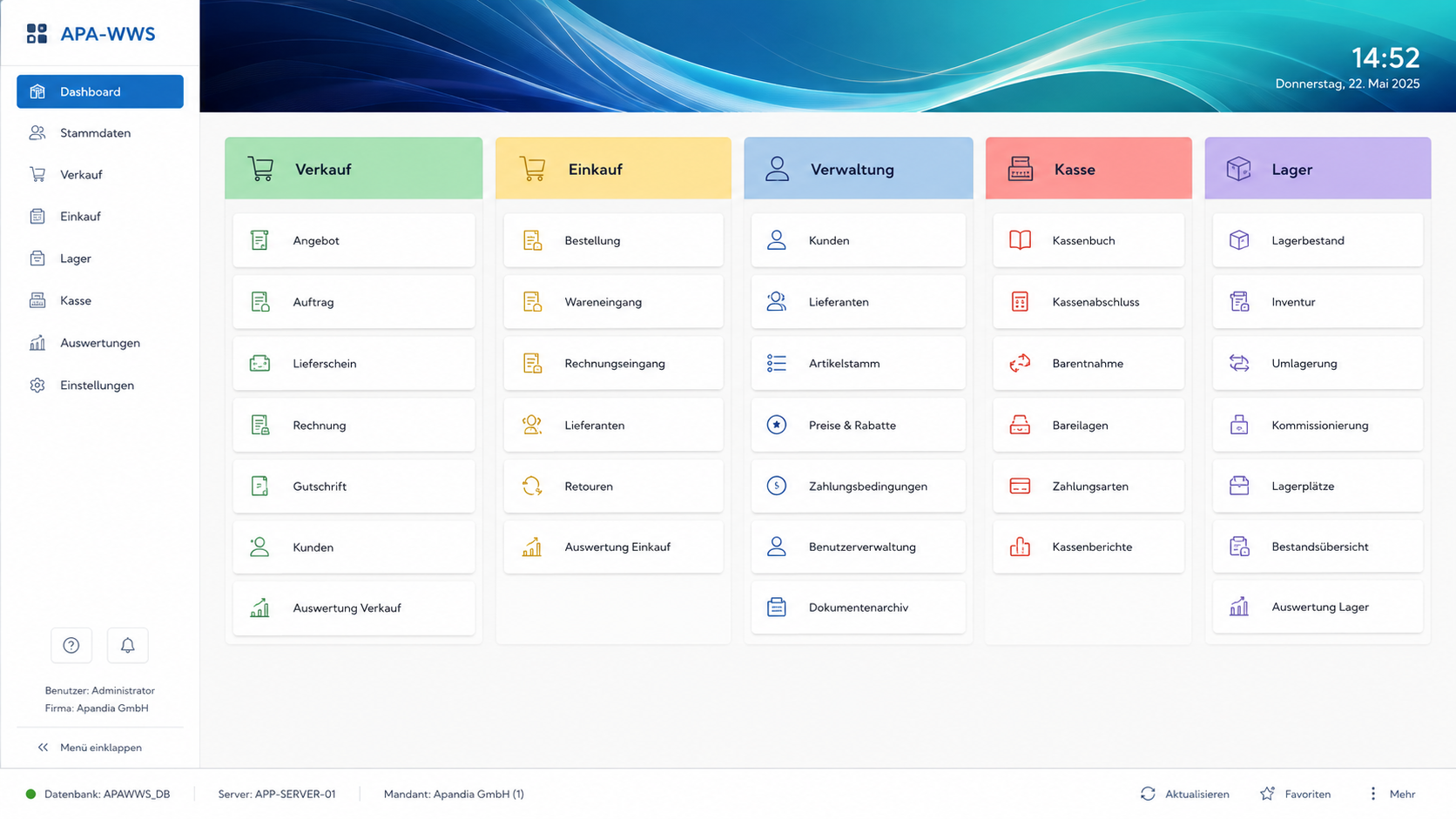Open the help question mark icon
Viewport: 1456px width, 819px height.
click(x=71, y=645)
